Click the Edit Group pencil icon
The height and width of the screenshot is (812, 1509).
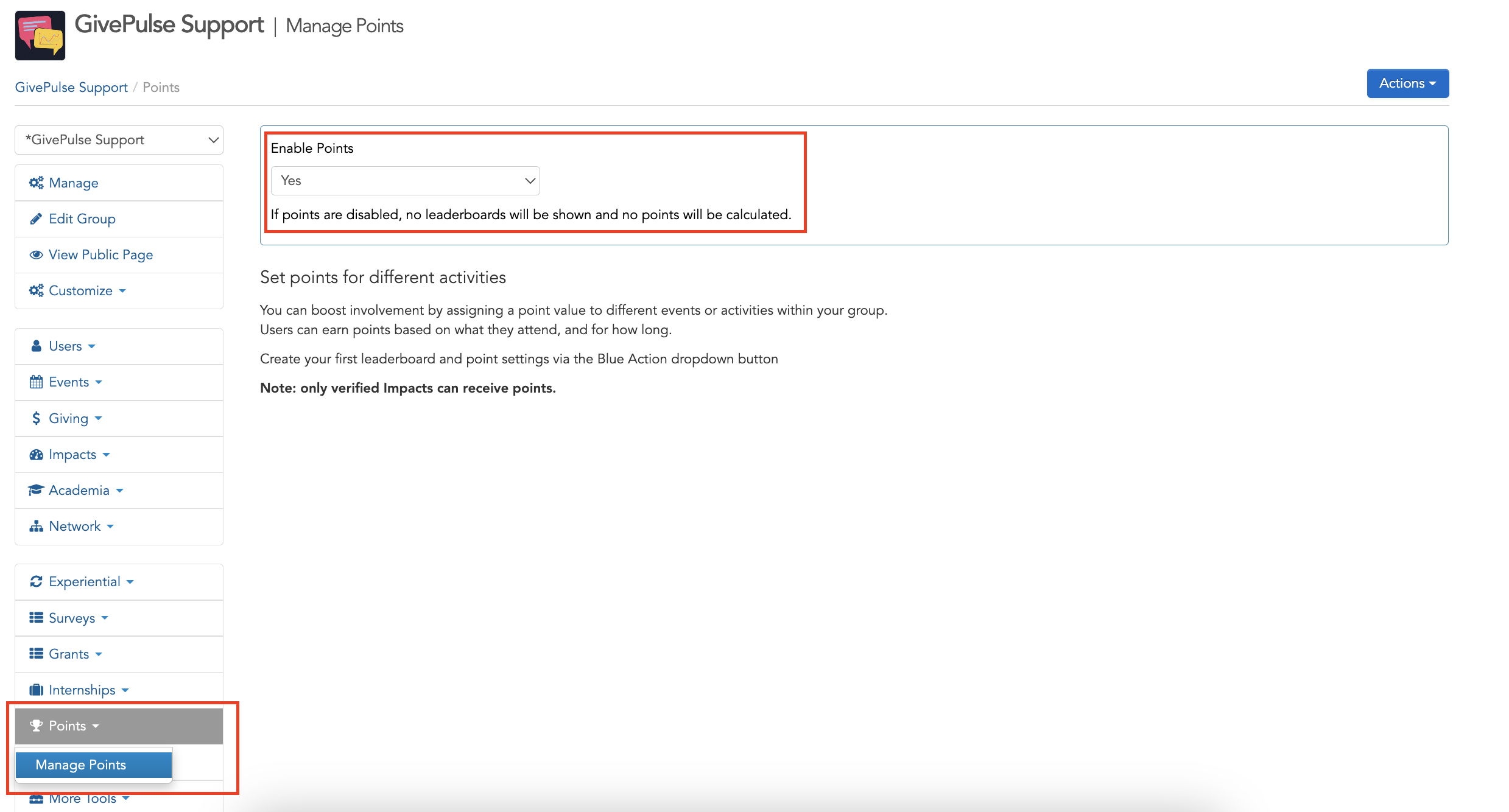pyautogui.click(x=37, y=219)
